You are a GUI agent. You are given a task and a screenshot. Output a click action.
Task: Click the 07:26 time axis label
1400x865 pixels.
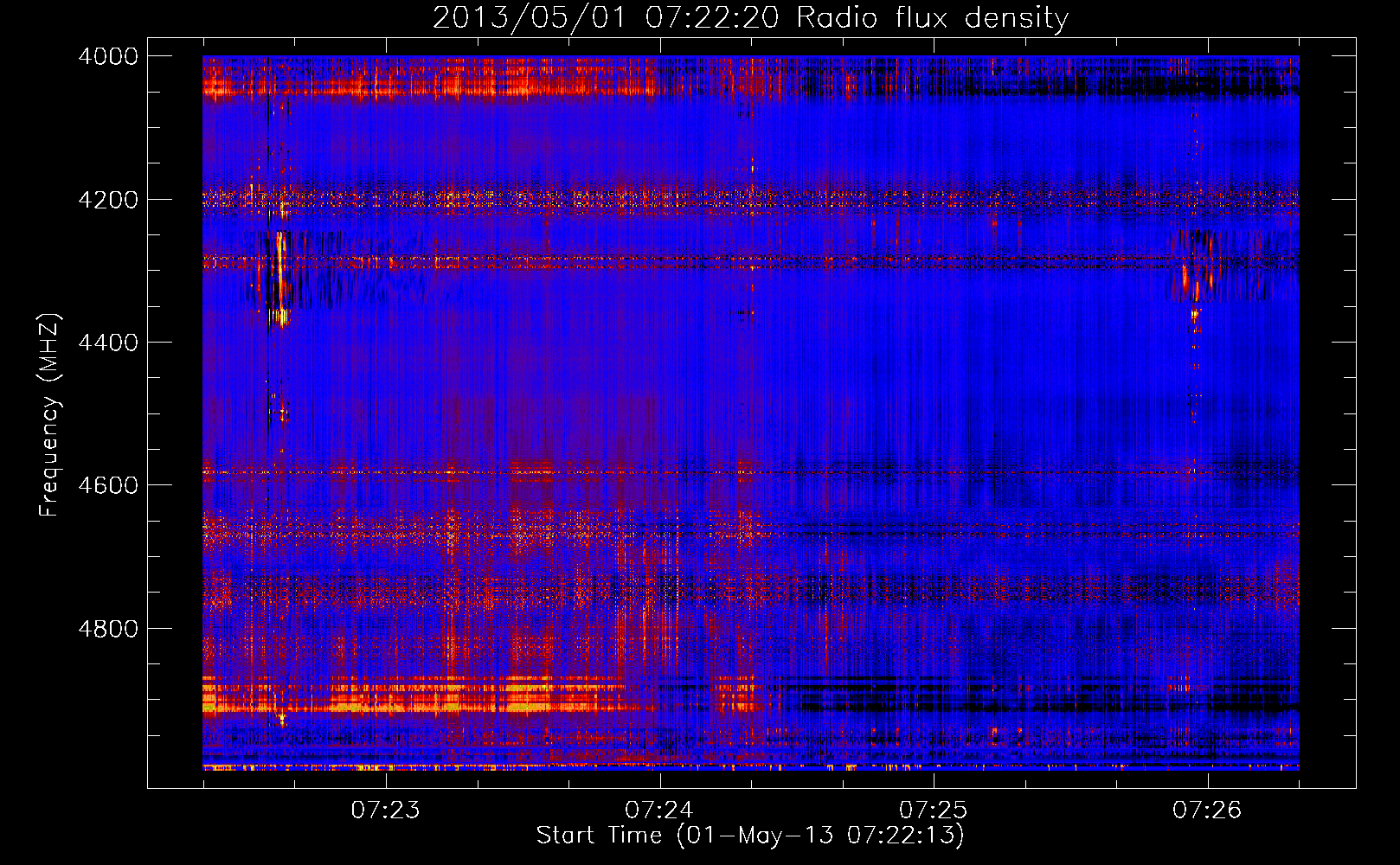coord(1207,810)
